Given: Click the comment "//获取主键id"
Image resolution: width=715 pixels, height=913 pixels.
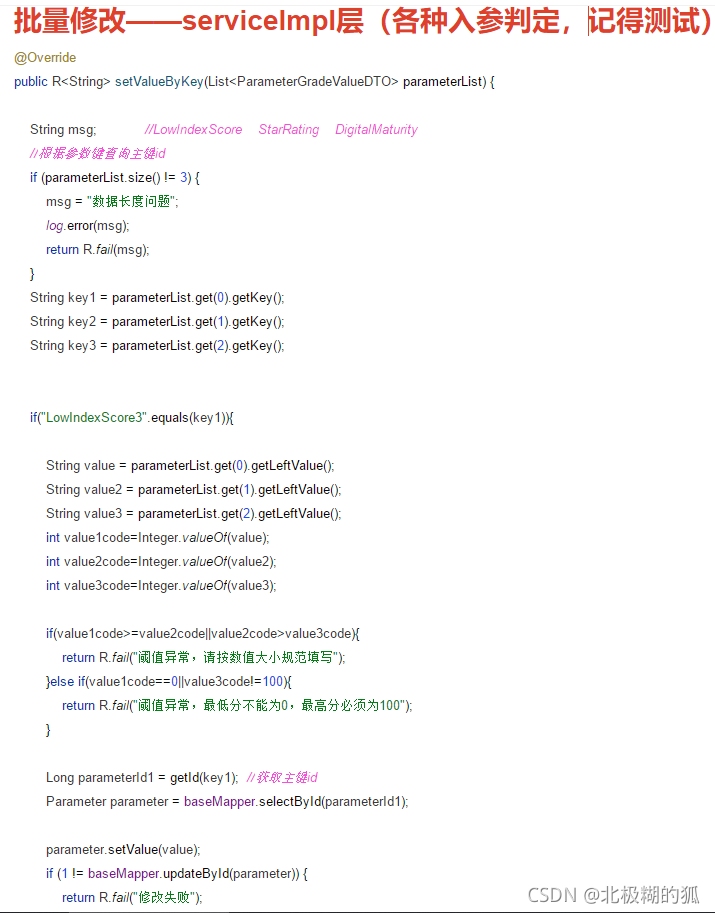Looking at the screenshot, I should [282, 777].
